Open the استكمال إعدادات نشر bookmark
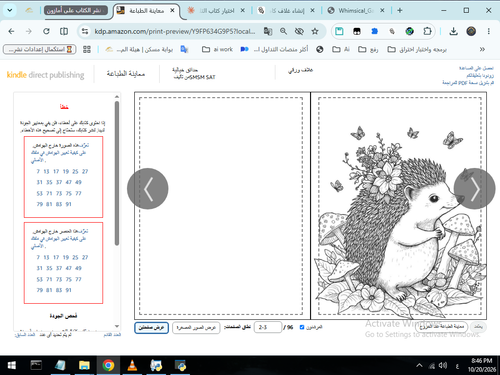Screen dimensions: 500x375 (40, 49)
